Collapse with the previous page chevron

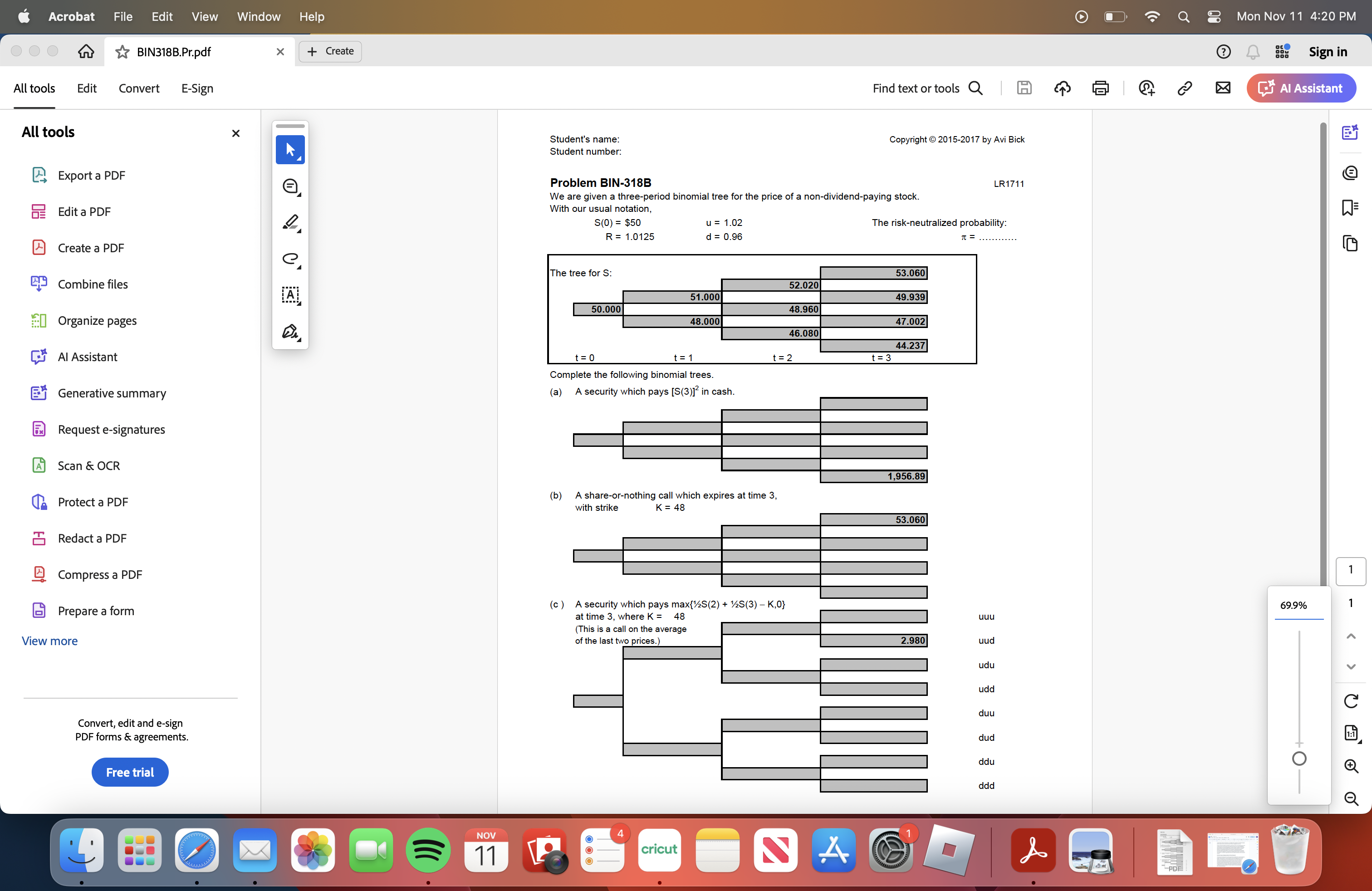pos(1351,636)
